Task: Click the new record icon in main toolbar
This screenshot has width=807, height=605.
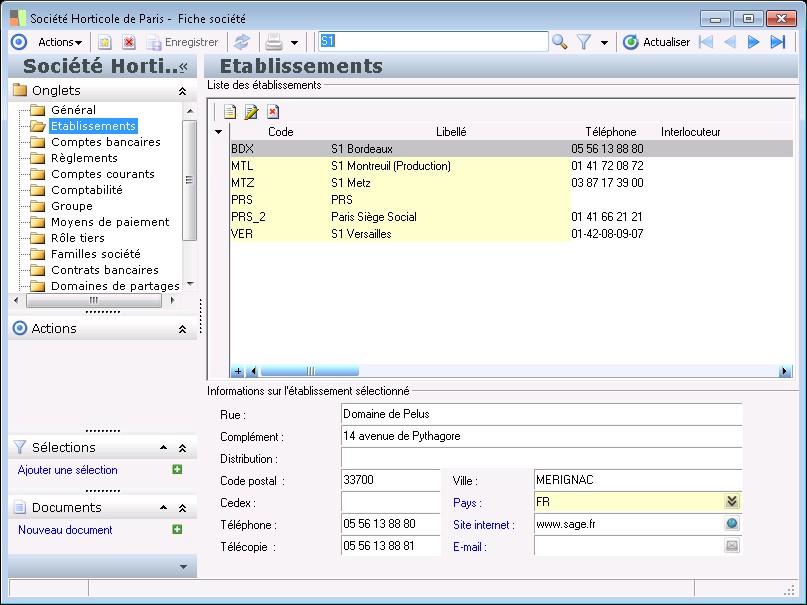Action: coord(104,42)
